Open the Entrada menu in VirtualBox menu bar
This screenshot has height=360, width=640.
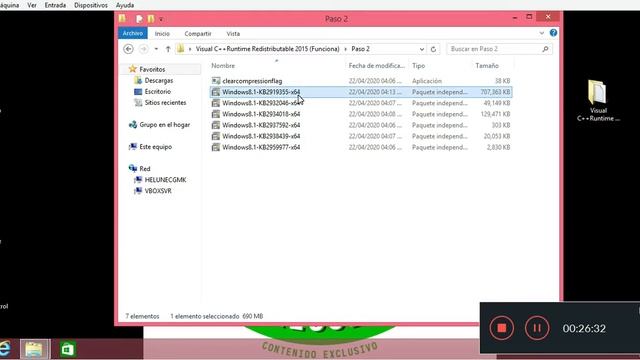click(55, 5)
